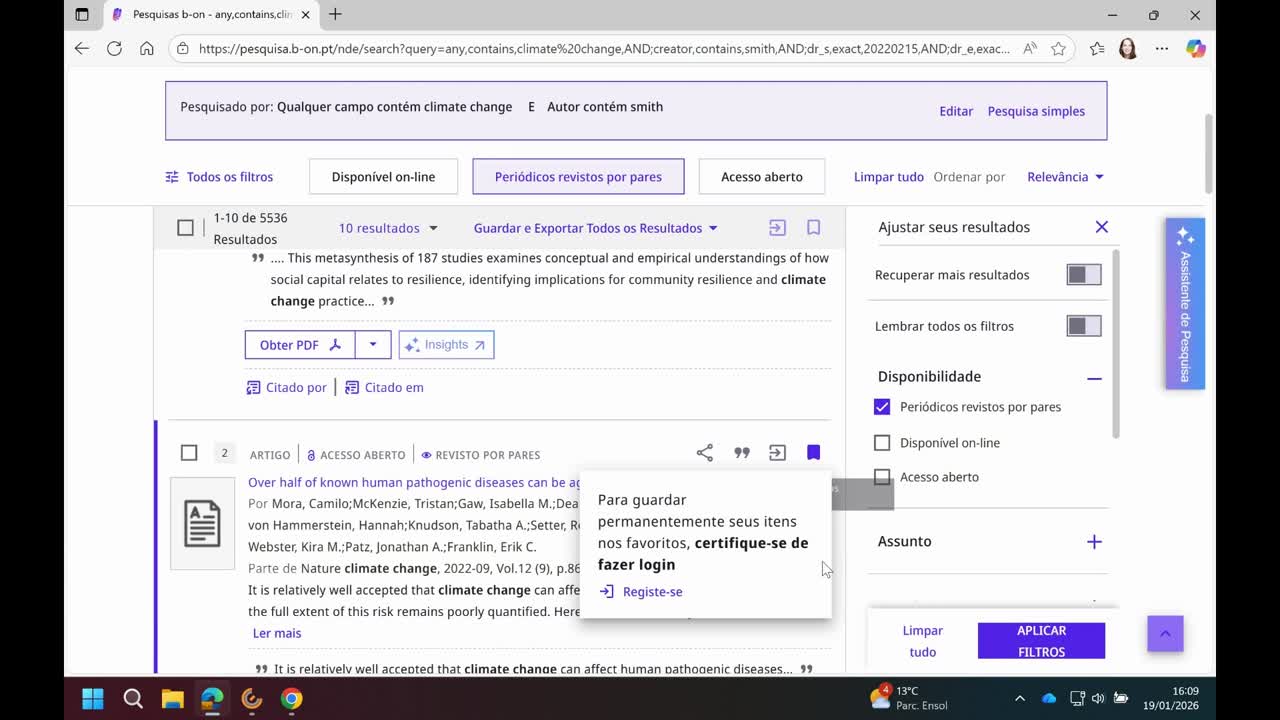Click APLICAR FILTROS button

pyautogui.click(x=1041, y=640)
